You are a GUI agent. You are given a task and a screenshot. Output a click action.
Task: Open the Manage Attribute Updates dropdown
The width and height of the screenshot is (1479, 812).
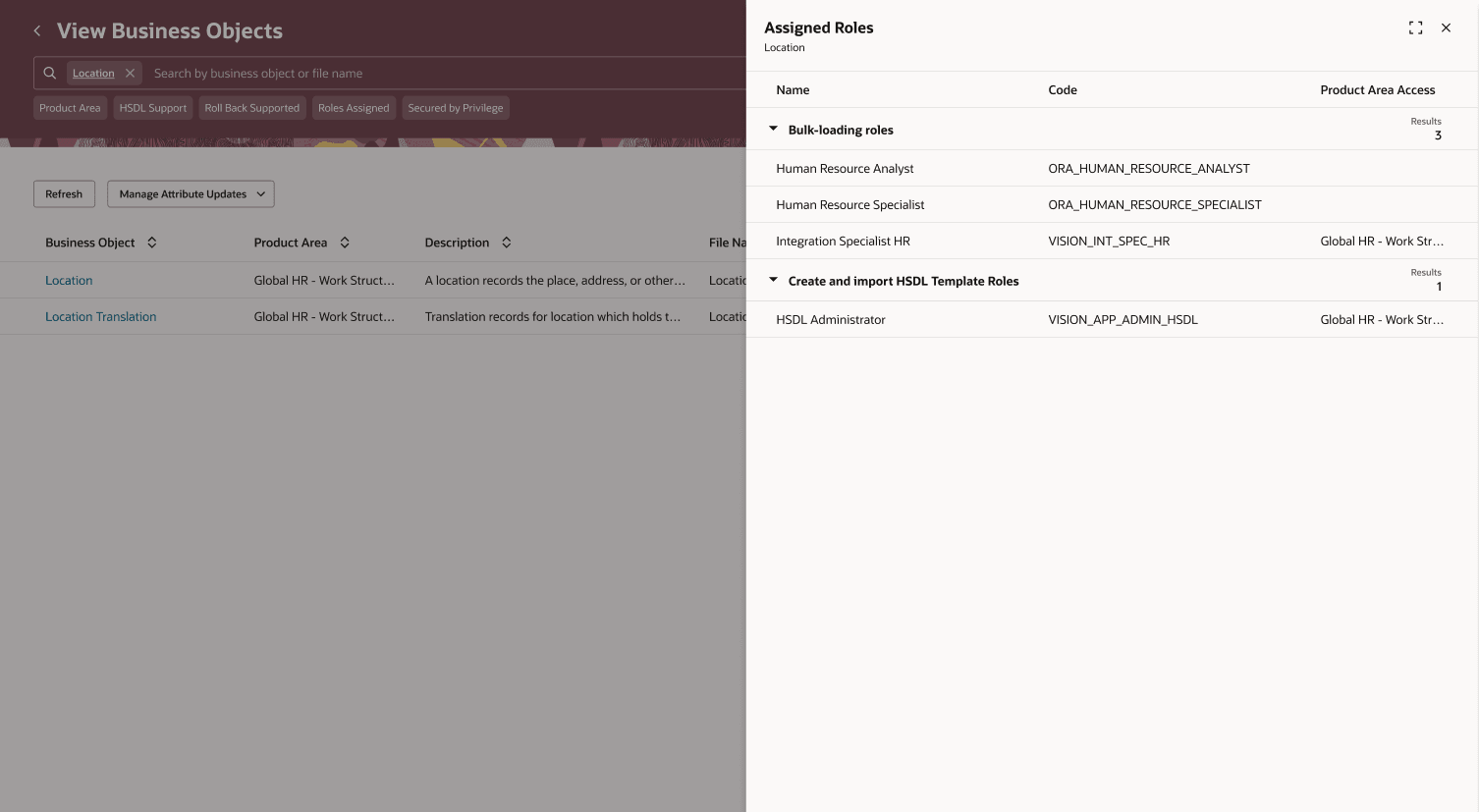tap(191, 193)
